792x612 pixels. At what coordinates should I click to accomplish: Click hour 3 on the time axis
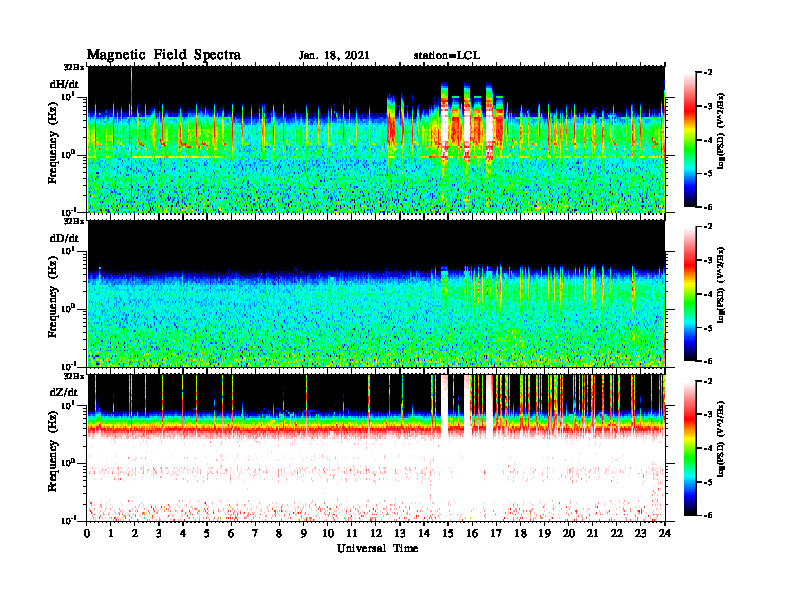[159, 533]
